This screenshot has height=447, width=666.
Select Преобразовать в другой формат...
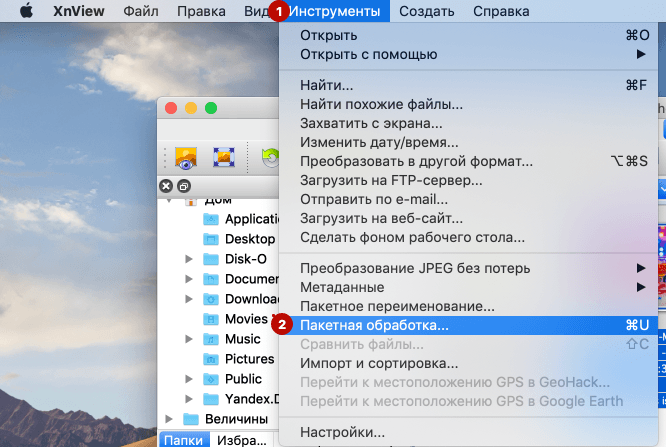[x=468, y=161]
